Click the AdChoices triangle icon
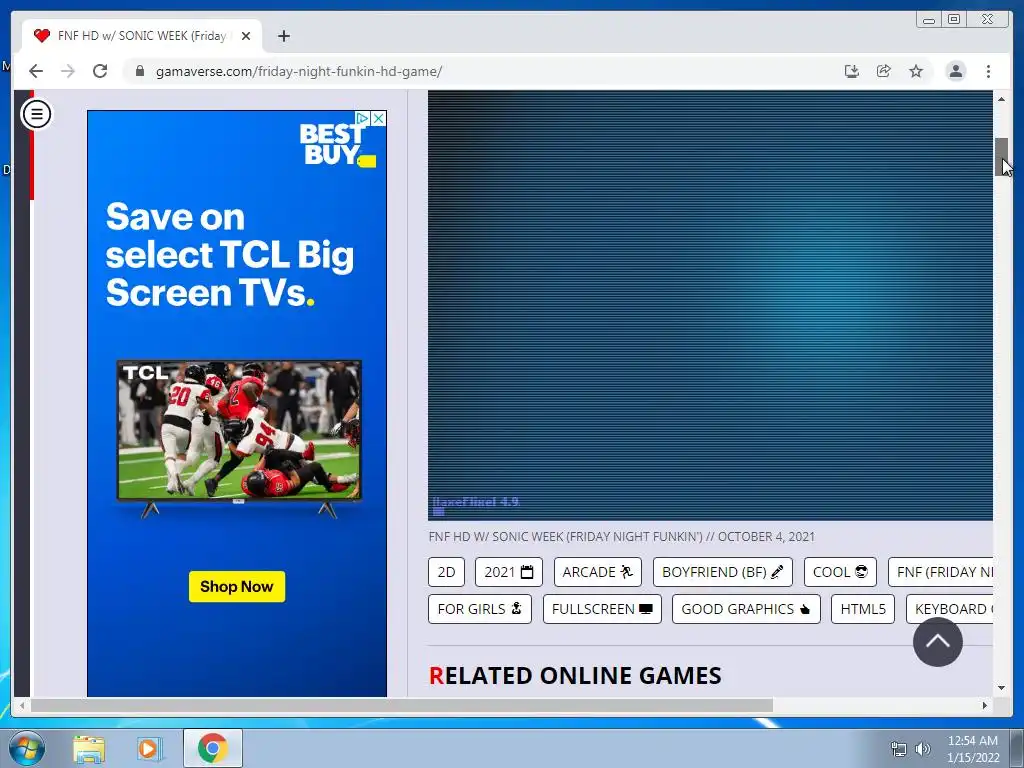The height and width of the screenshot is (768, 1024). (x=363, y=118)
